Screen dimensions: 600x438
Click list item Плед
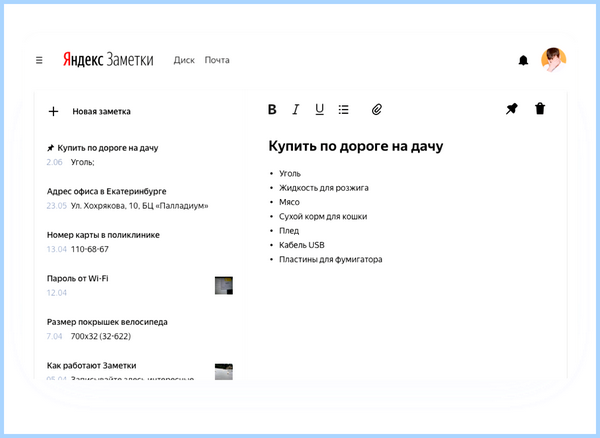(x=289, y=231)
